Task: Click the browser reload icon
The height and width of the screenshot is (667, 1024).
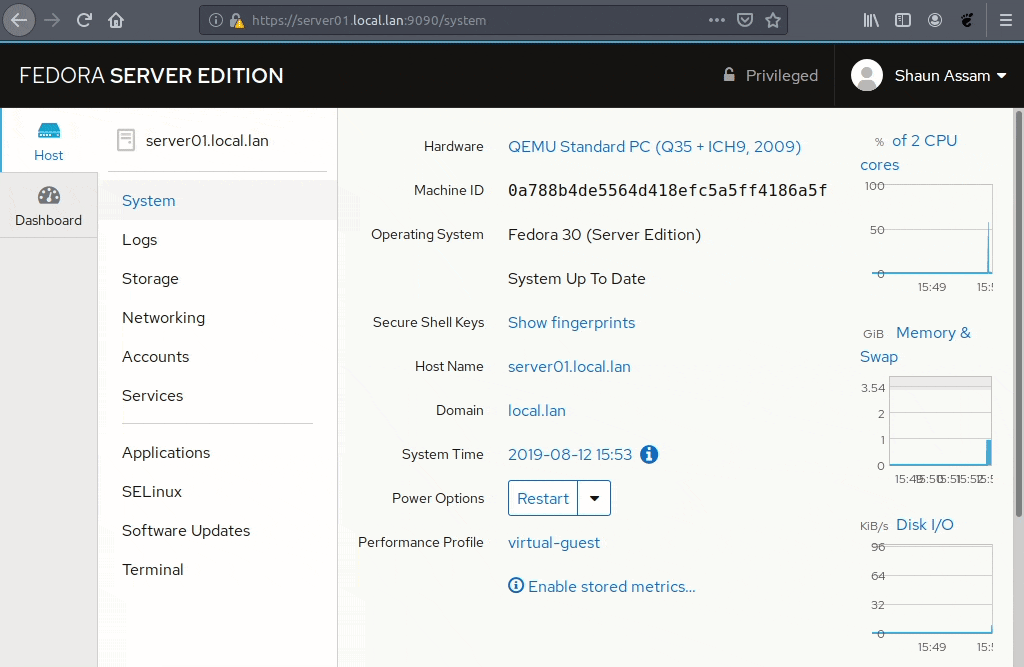Action: (85, 20)
